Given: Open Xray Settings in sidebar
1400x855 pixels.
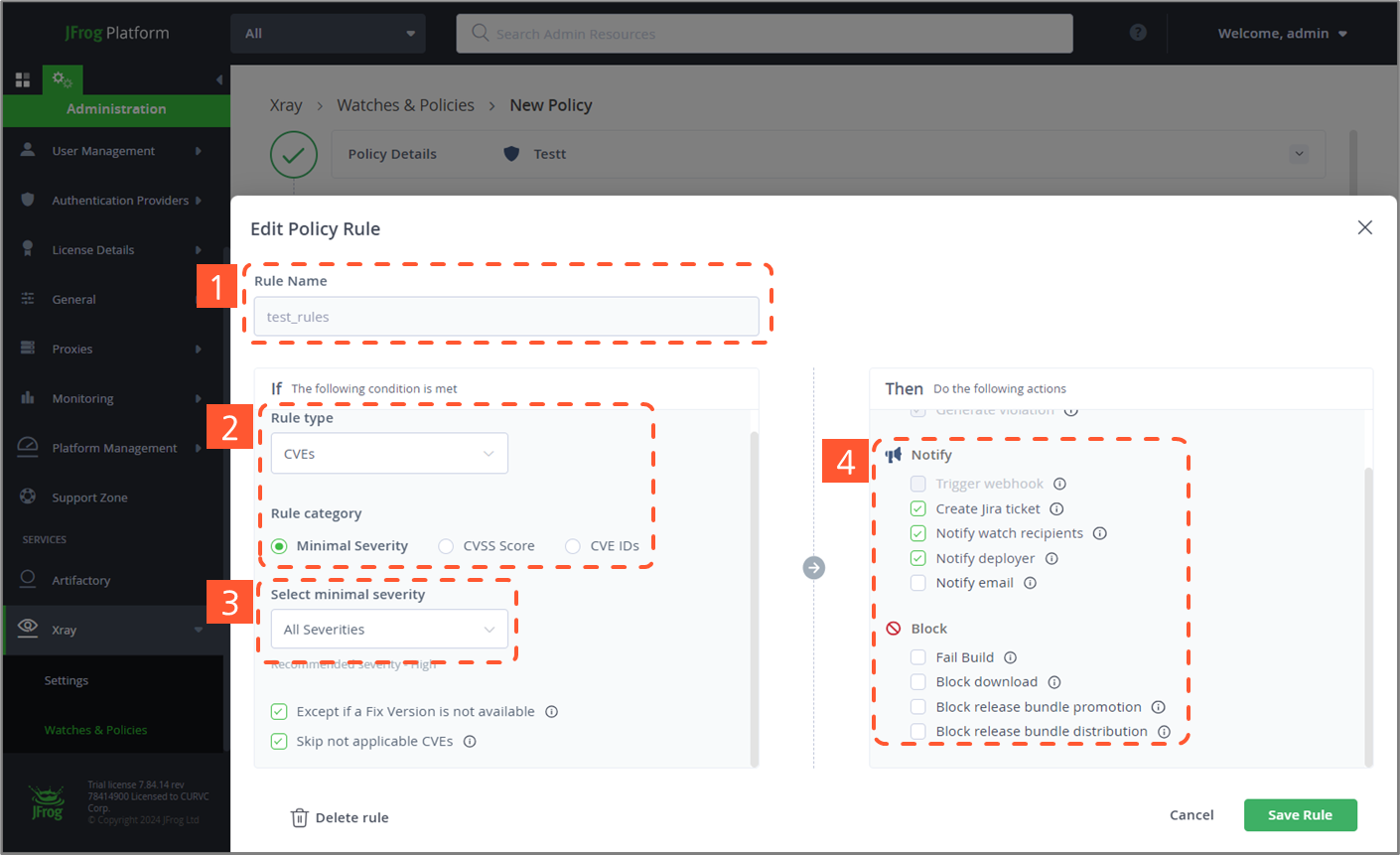Looking at the screenshot, I should (x=67, y=680).
